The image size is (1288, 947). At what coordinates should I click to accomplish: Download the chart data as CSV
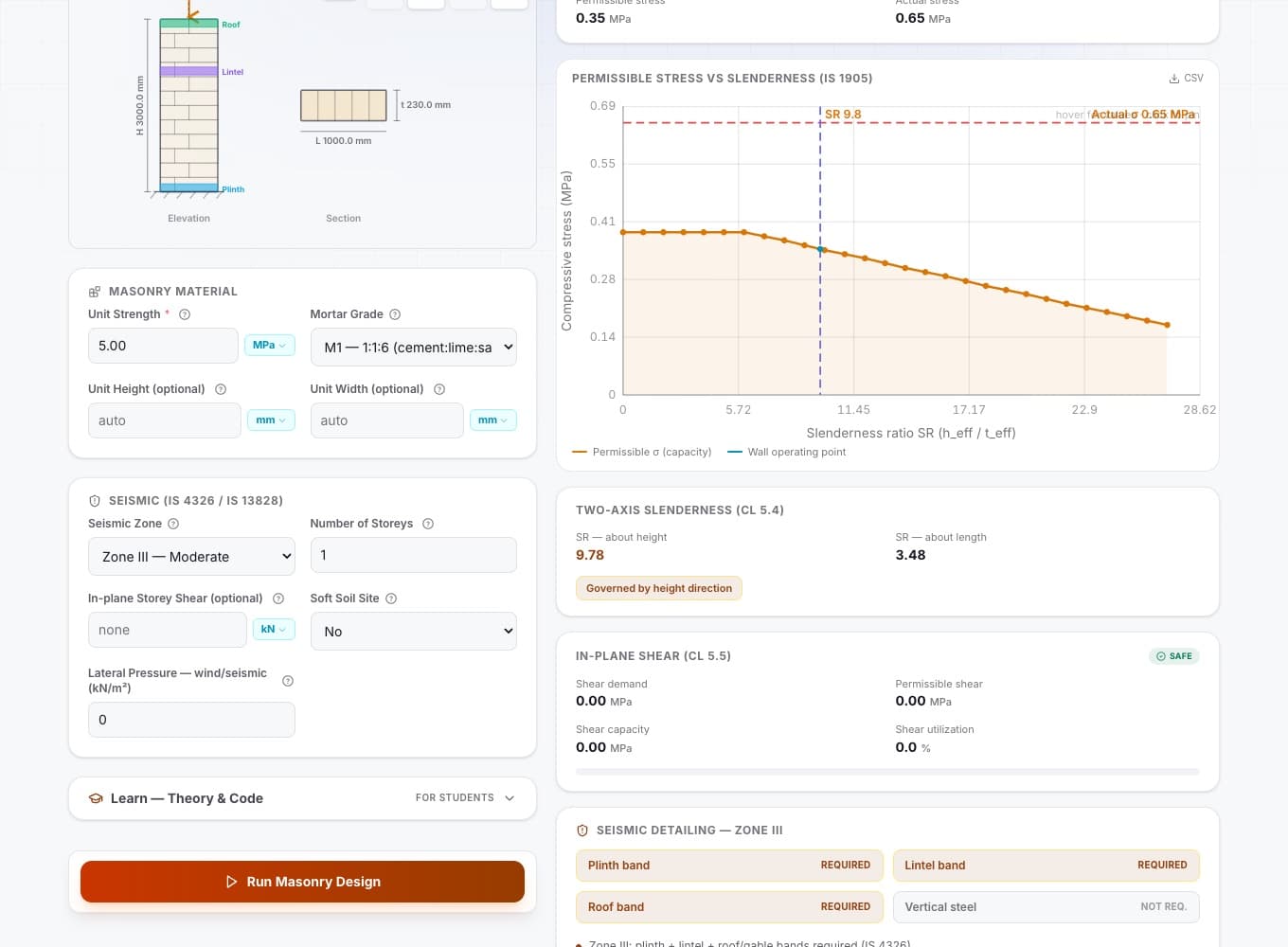pyautogui.click(x=1186, y=79)
